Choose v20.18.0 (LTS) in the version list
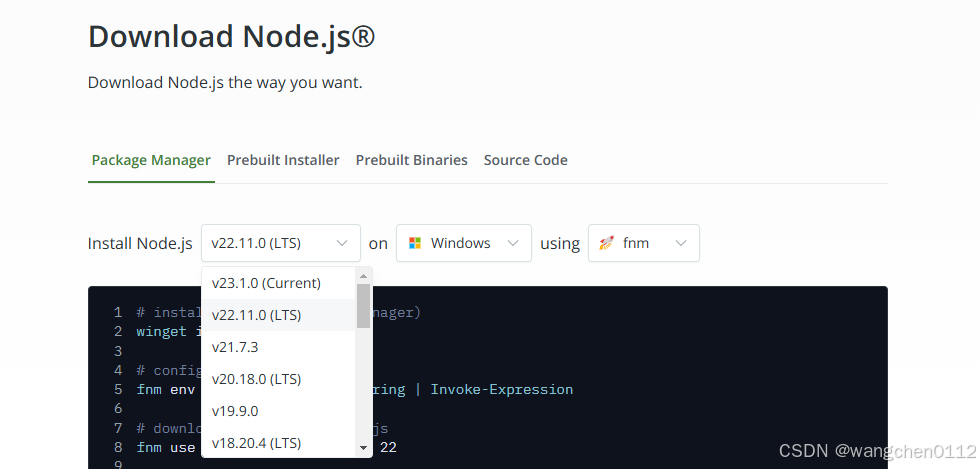Screen dimensions: 980x469 pos(279,379)
